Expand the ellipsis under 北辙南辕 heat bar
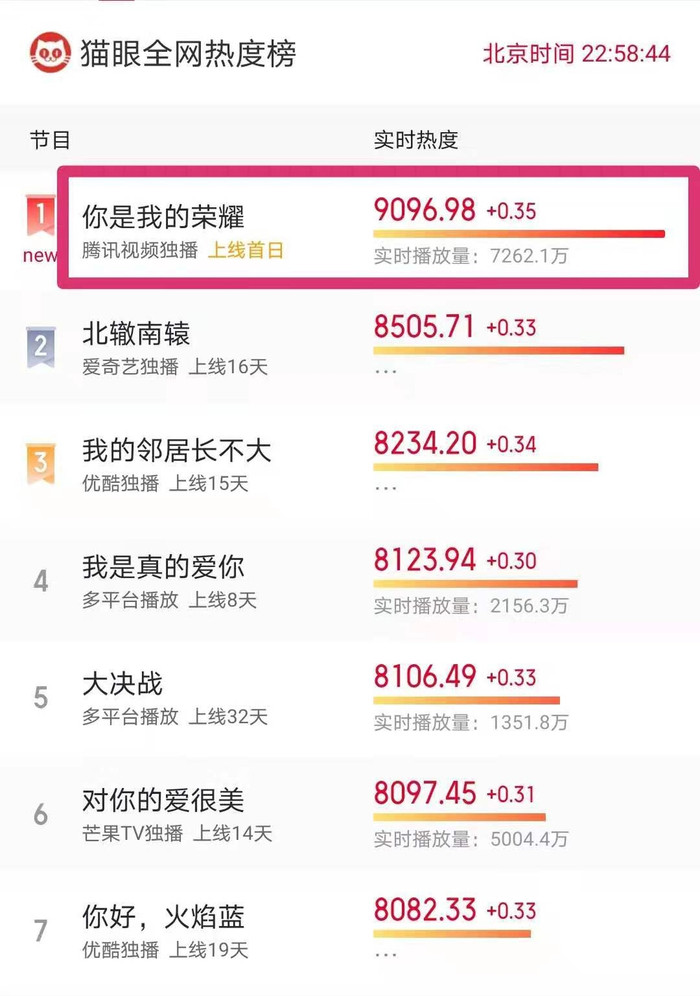Screen dimensions: 700x996 pos(386,371)
